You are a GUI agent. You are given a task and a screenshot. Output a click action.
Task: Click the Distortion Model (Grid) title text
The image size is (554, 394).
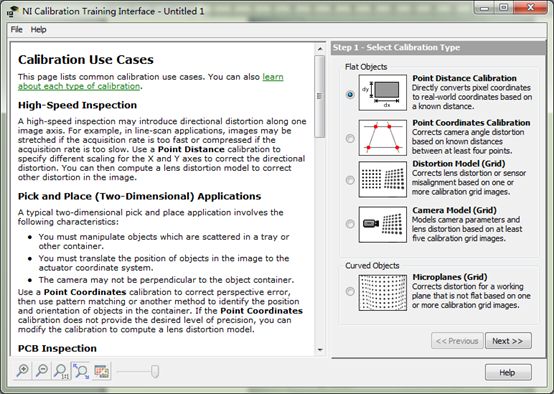pos(459,164)
